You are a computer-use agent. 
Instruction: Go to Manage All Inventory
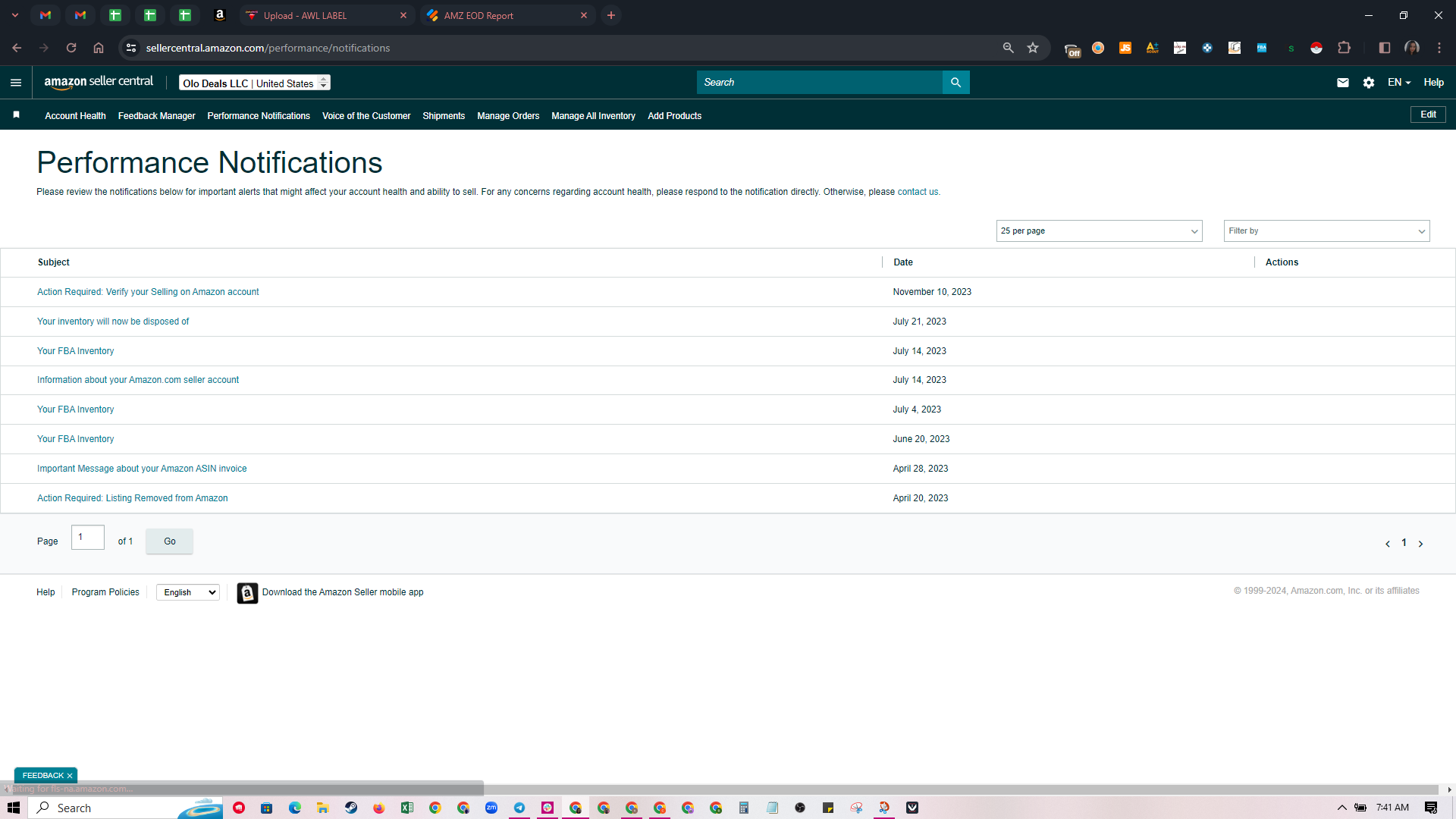click(x=593, y=116)
